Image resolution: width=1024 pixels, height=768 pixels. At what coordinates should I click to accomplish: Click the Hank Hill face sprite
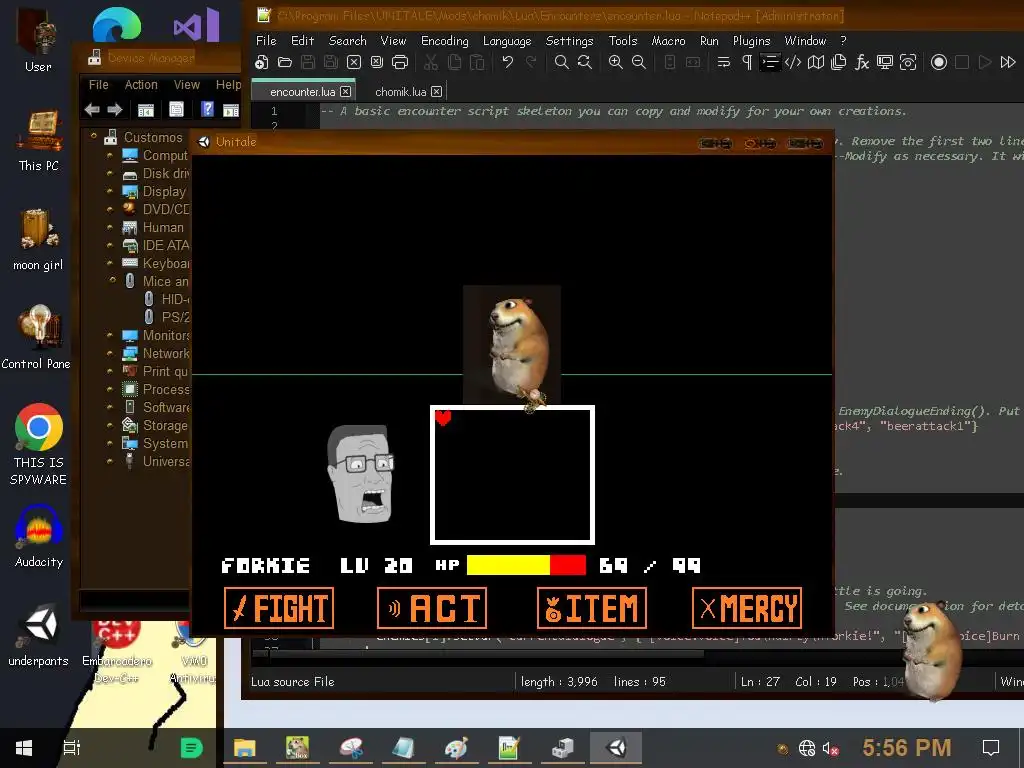[x=361, y=473]
